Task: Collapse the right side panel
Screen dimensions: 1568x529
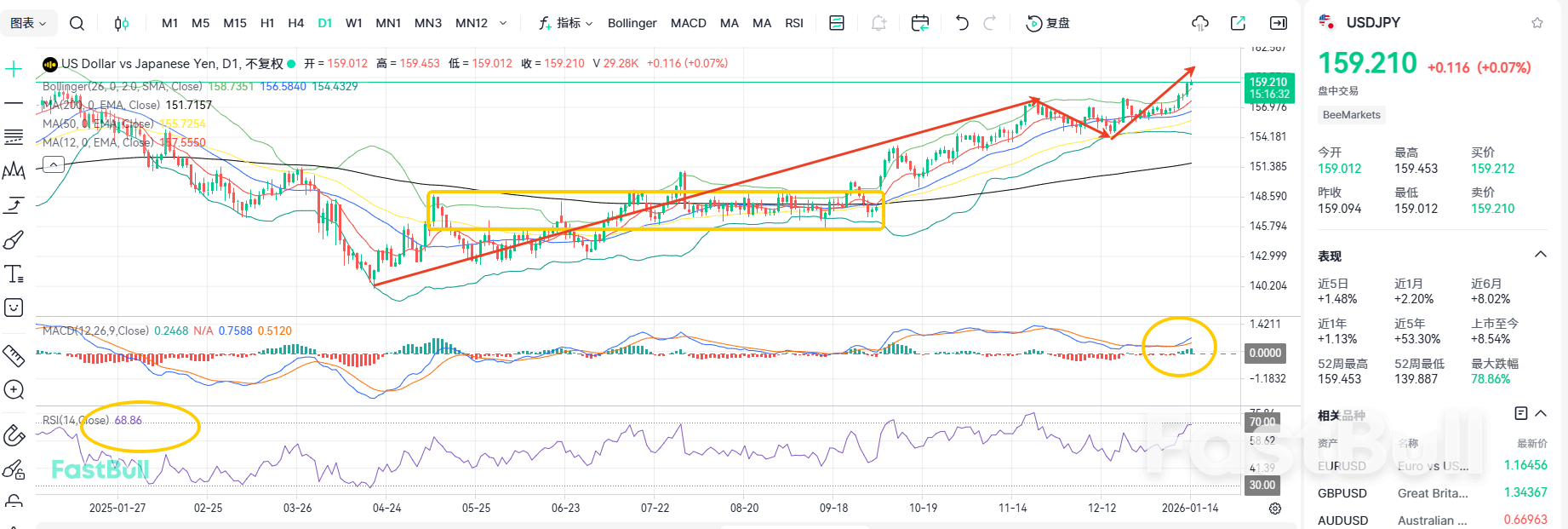Action: [x=1279, y=23]
